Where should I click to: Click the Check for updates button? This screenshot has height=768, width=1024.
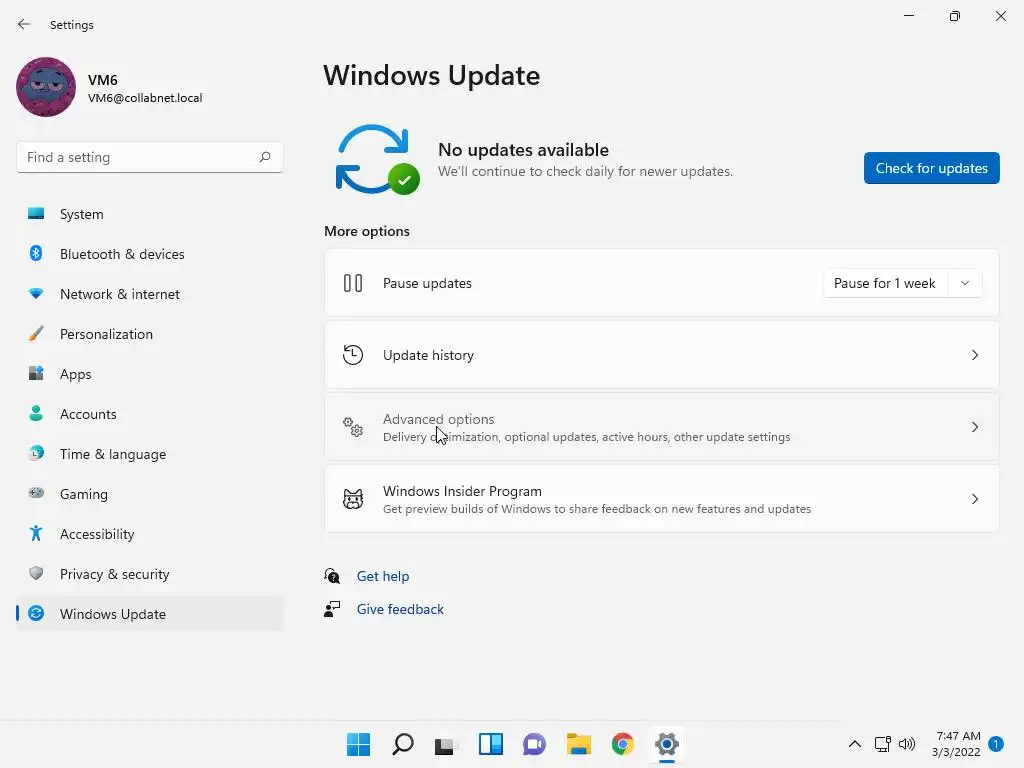pyautogui.click(x=931, y=168)
